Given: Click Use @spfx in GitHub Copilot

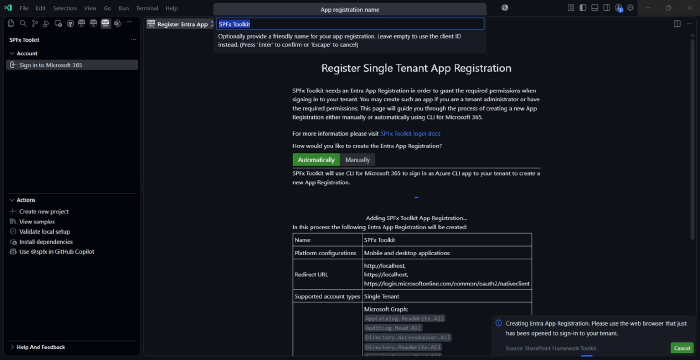Looking at the screenshot, I should pyautogui.click(x=57, y=251).
